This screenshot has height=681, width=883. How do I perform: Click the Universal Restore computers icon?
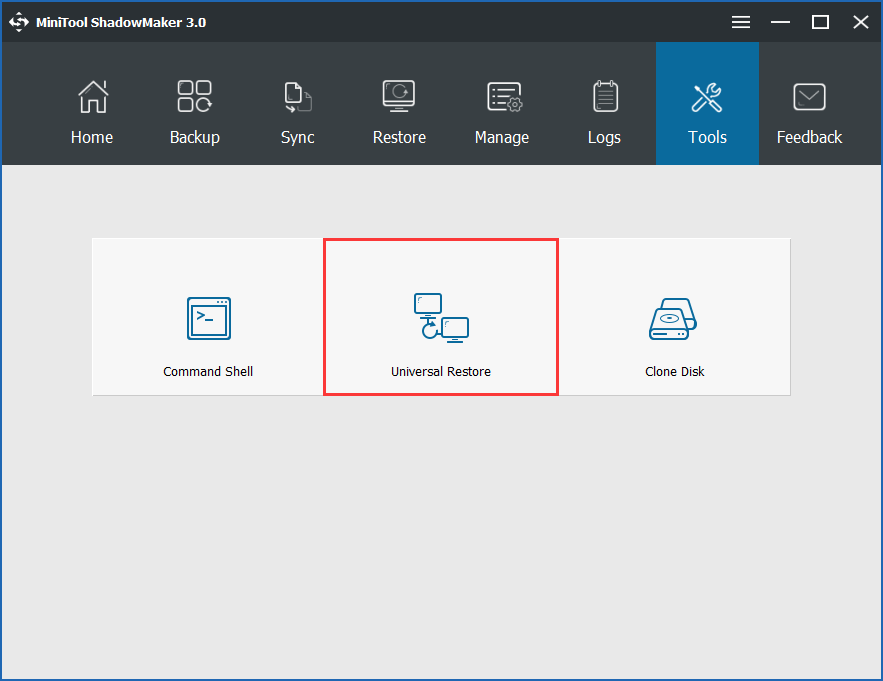click(441, 318)
